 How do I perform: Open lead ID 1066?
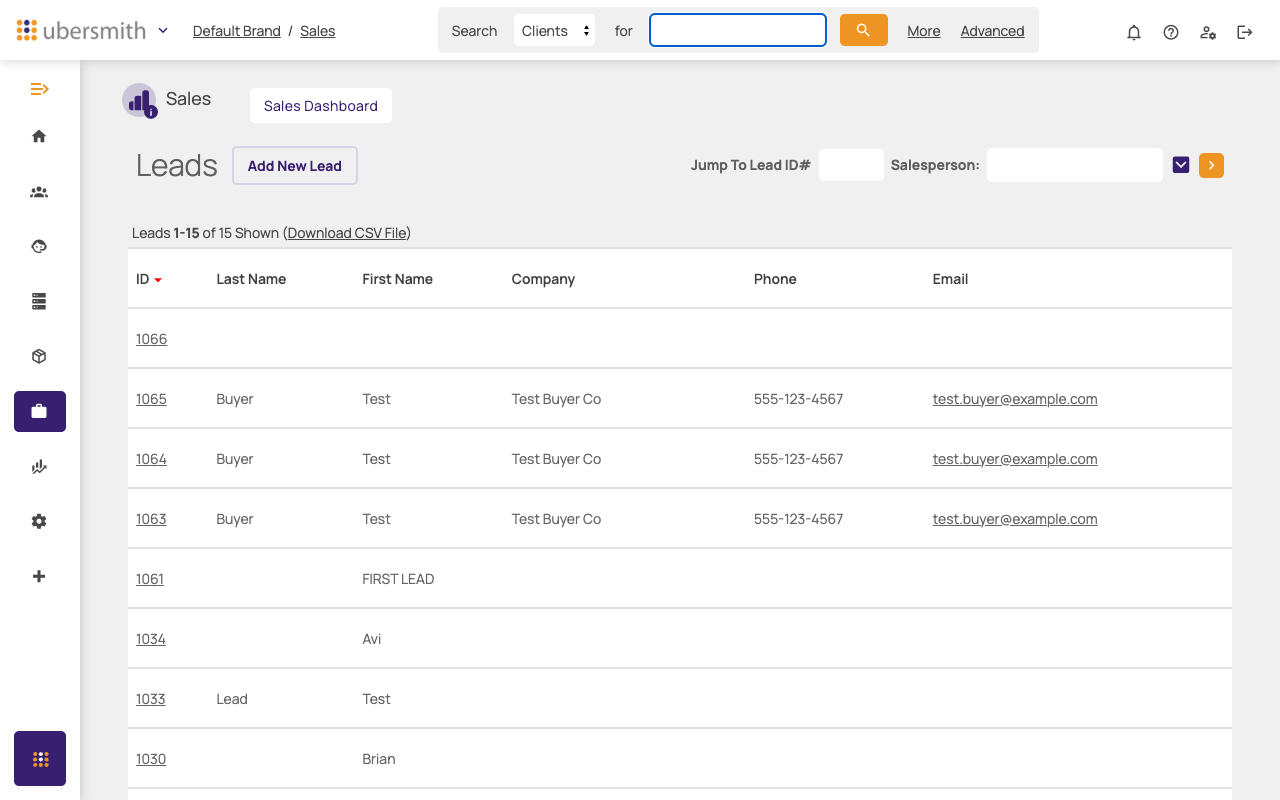pyautogui.click(x=152, y=339)
